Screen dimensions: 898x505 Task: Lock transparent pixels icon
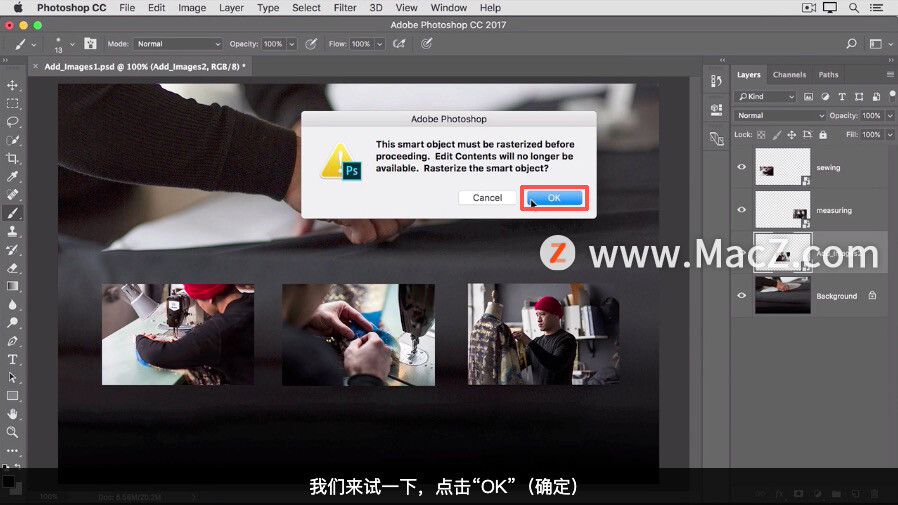point(761,135)
